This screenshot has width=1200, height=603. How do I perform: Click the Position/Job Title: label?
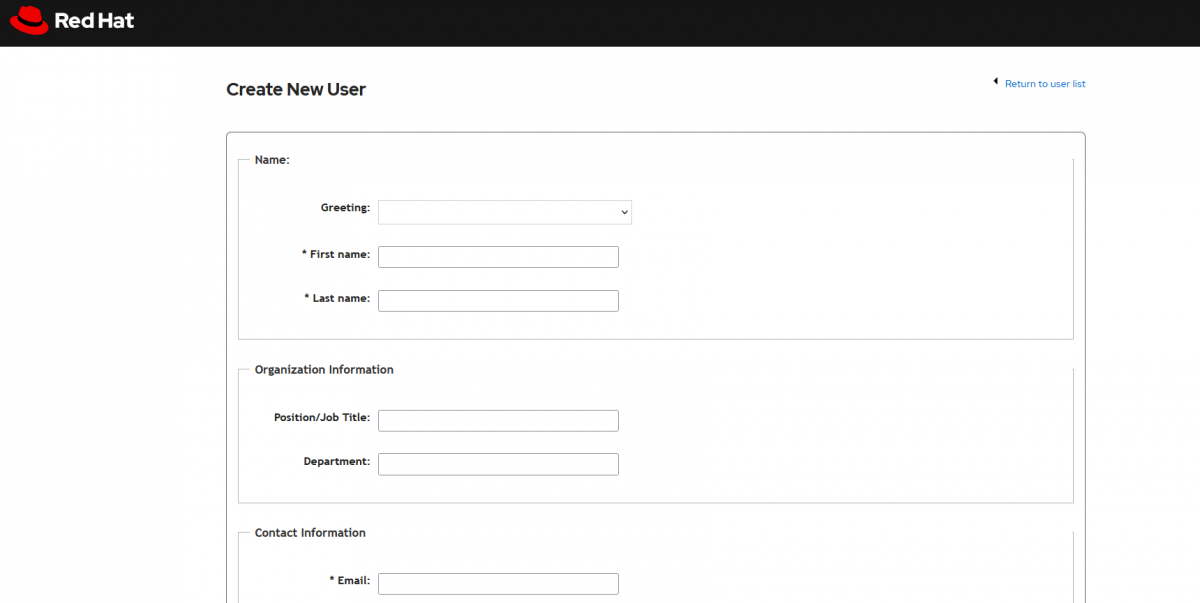pos(322,417)
